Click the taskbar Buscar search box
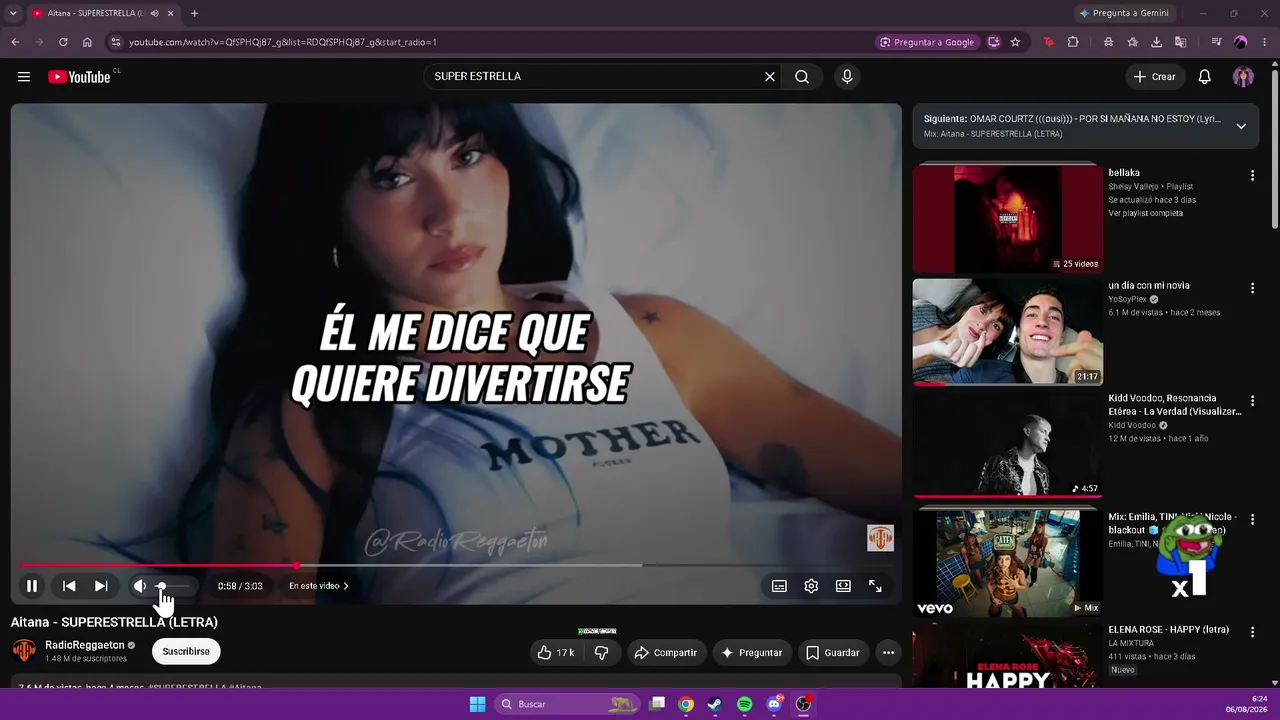The width and height of the screenshot is (1280, 720). (x=569, y=704)
